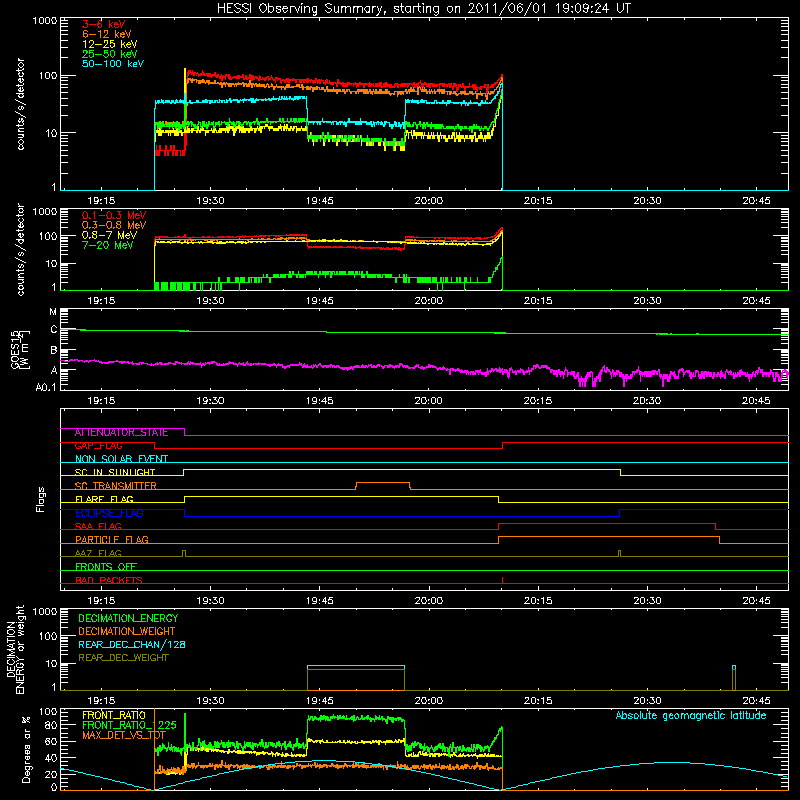Click the yellow '12-25 keV' legend entry
Screen dimensions: 800x800
tap(110, 44)
